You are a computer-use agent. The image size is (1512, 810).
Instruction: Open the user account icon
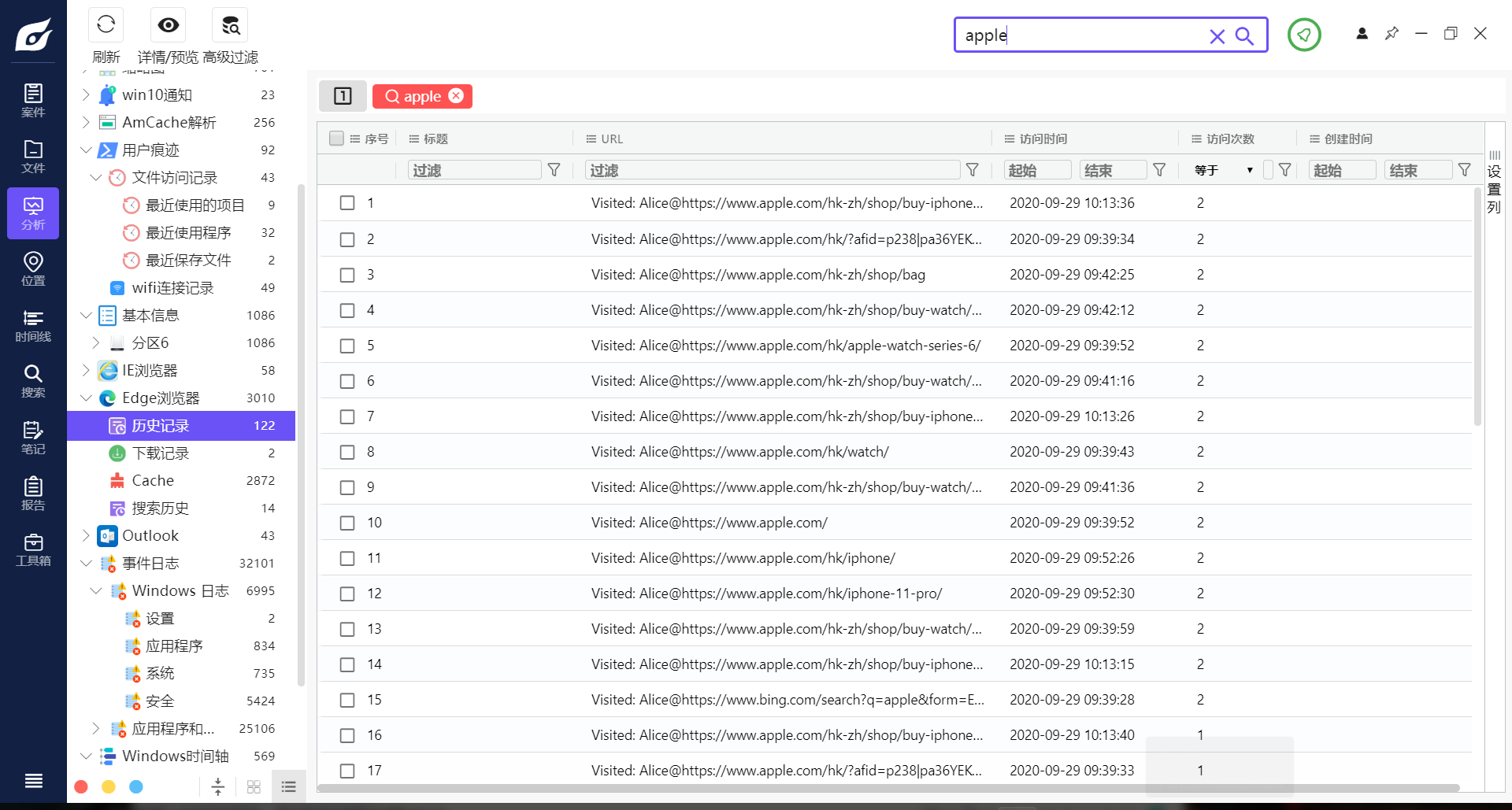tap(1362, 33)
